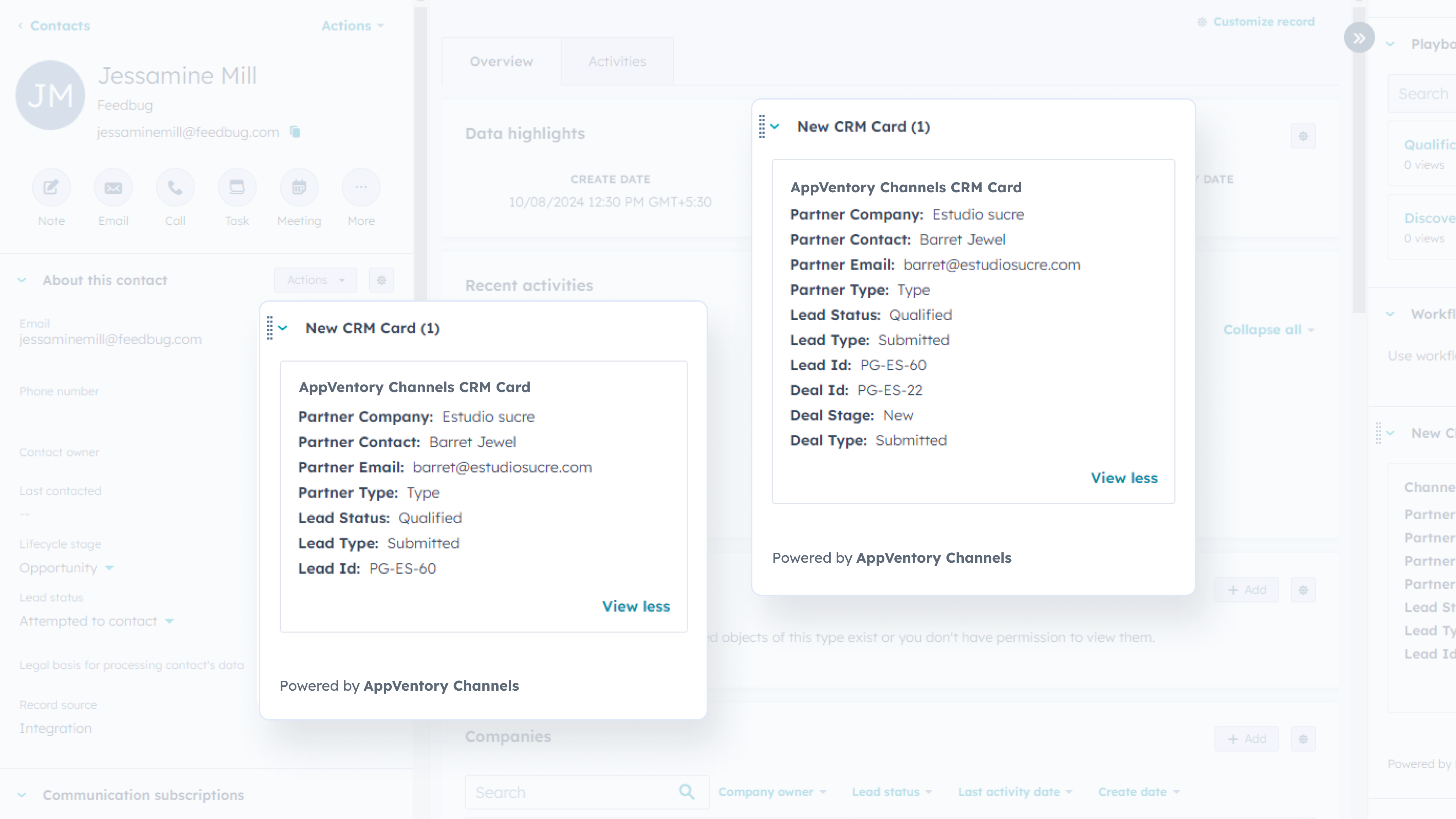Compose an email with the Email icon
The image size is (1456, 819).
coord(113,187)
